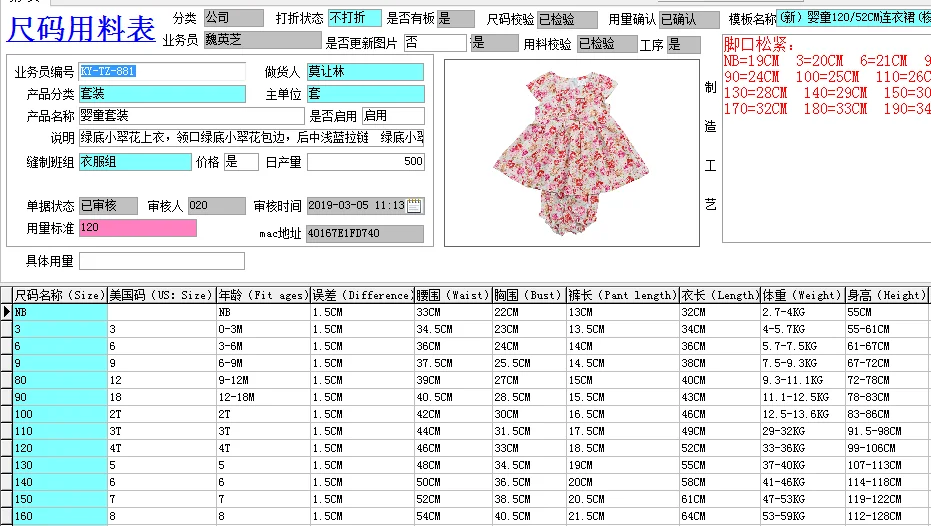931x526 pixels.
Task: Click the 美国码 (US: Size) column header
Action: coord(162,295)
